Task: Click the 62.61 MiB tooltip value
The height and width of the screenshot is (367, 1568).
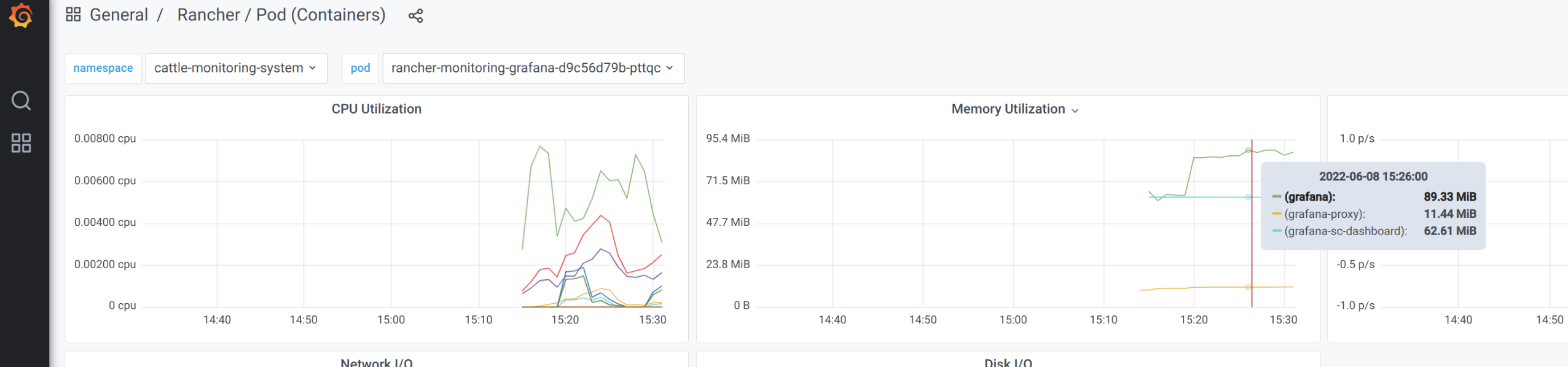Action: tap(1450, 231)
